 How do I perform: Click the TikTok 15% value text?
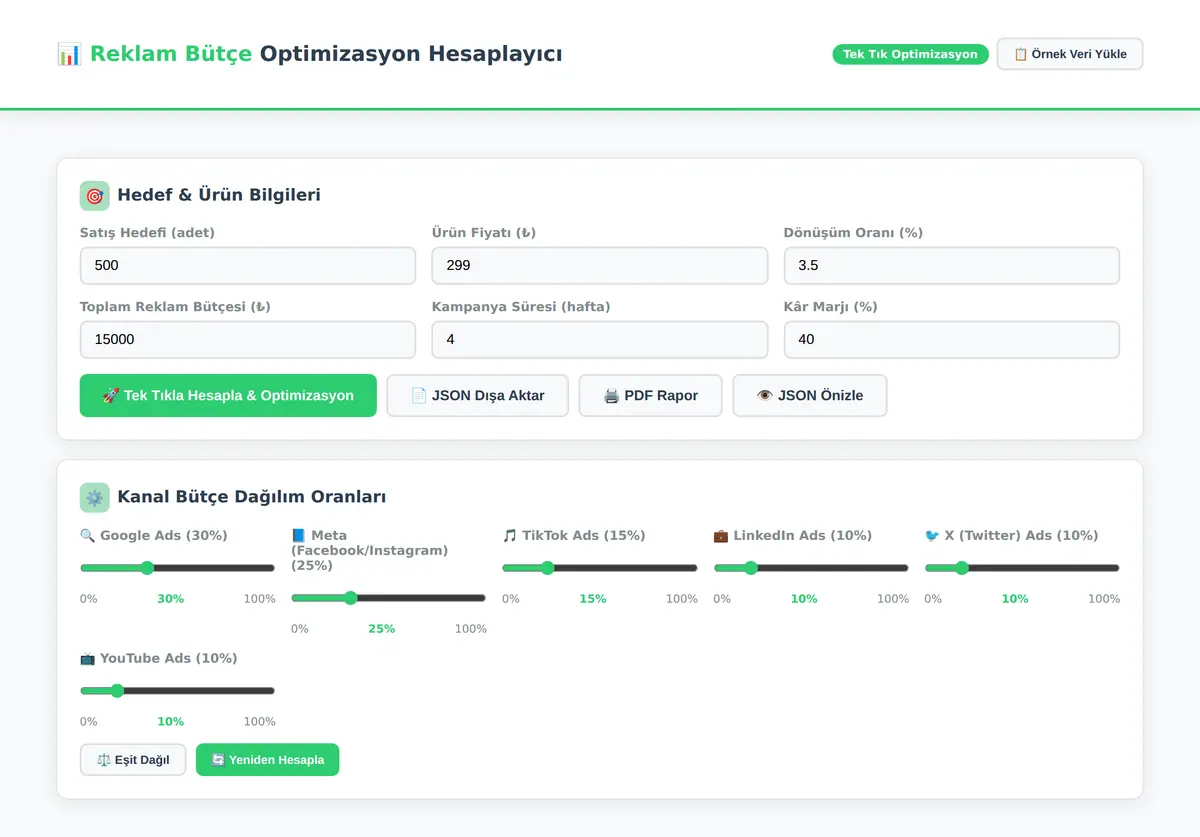coord(593,599)
